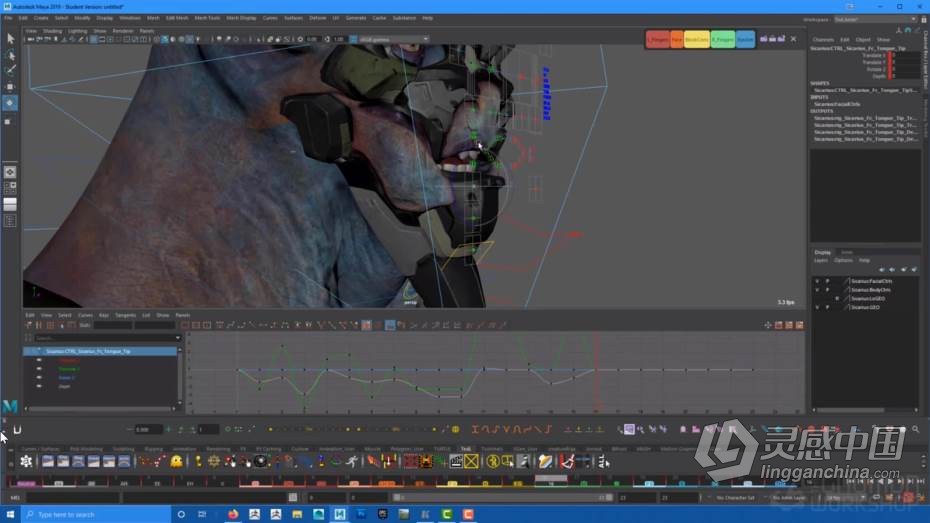Click the clapperboard shelf icon
Image resolution: width=930 pixels, height=523 pixels.
456,461
